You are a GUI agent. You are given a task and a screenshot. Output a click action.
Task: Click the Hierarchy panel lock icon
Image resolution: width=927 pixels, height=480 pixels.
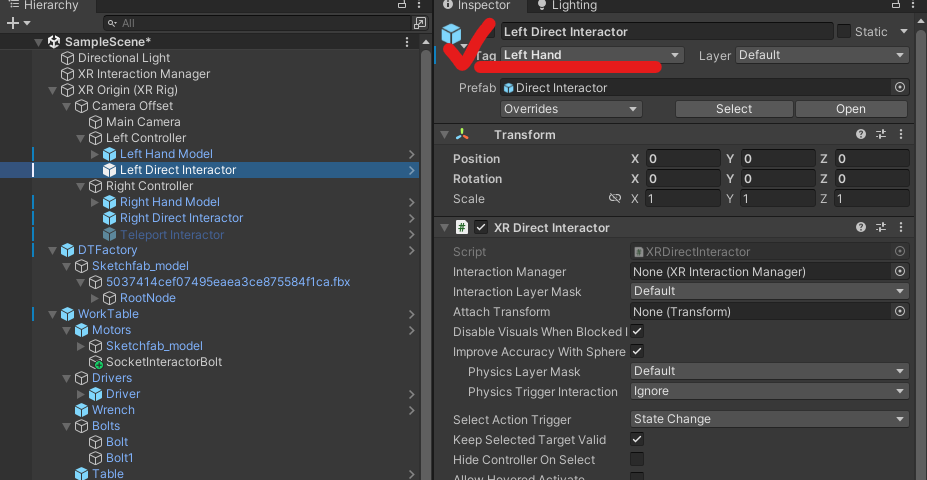tap(402, 5)
